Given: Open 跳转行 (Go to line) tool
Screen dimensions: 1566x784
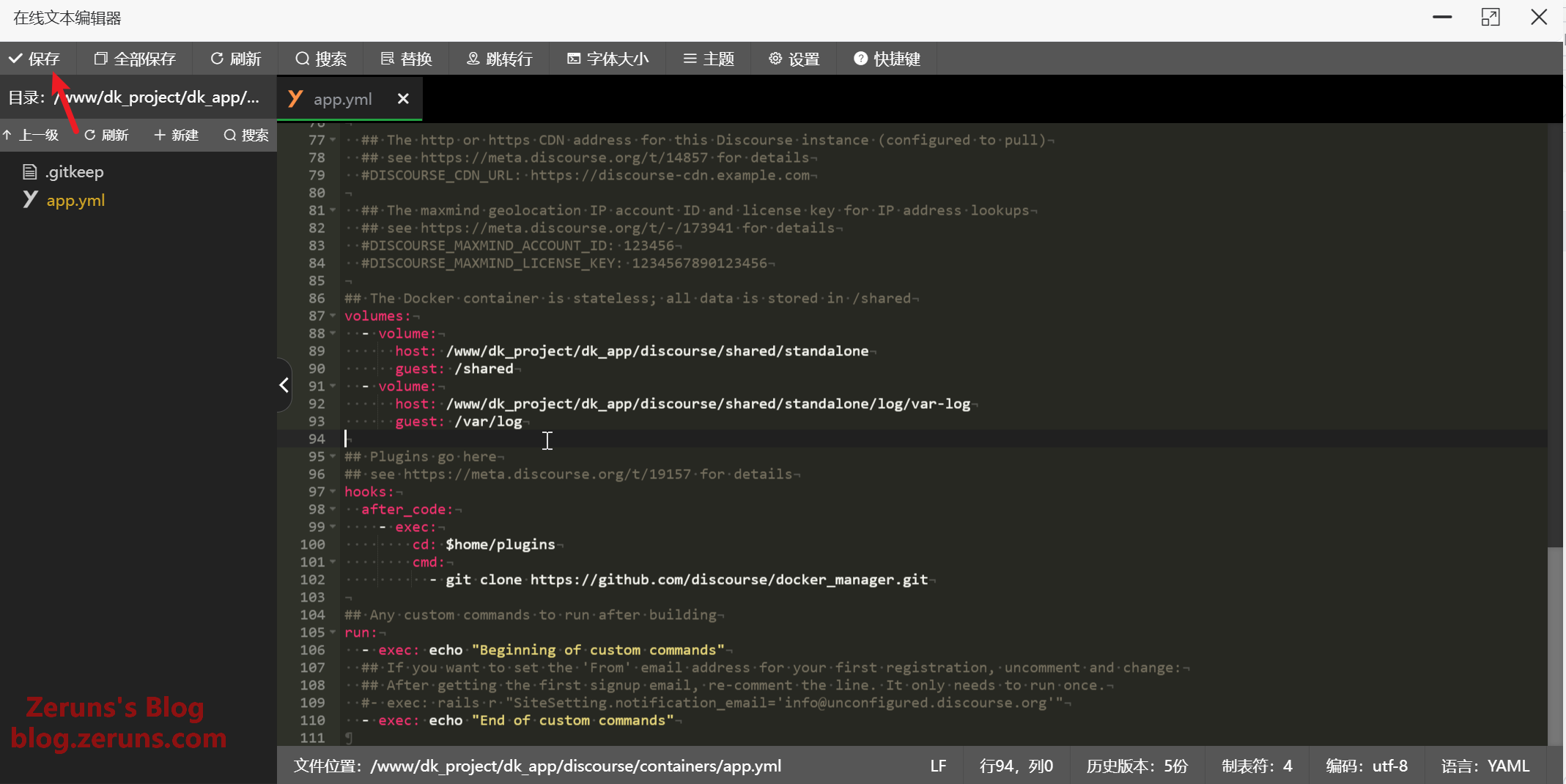Looking at the screenshot, I should (500, 59).
